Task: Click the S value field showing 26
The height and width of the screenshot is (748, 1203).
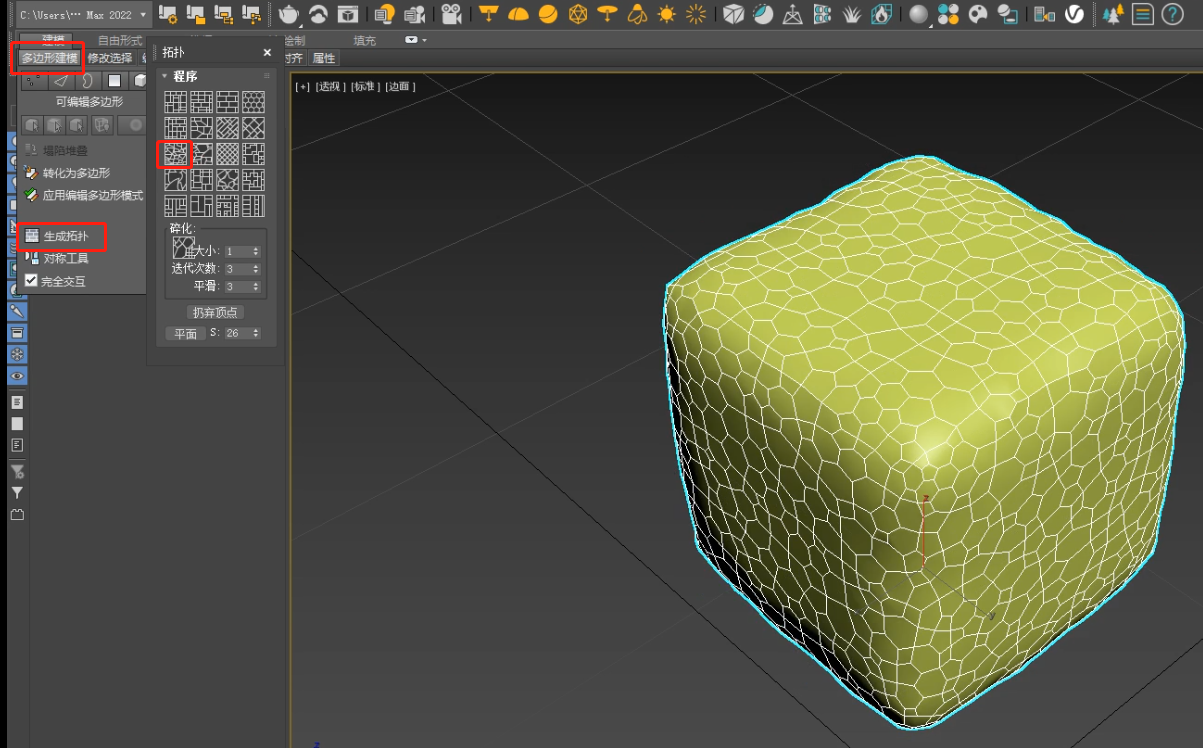Action: coord(237,333)
